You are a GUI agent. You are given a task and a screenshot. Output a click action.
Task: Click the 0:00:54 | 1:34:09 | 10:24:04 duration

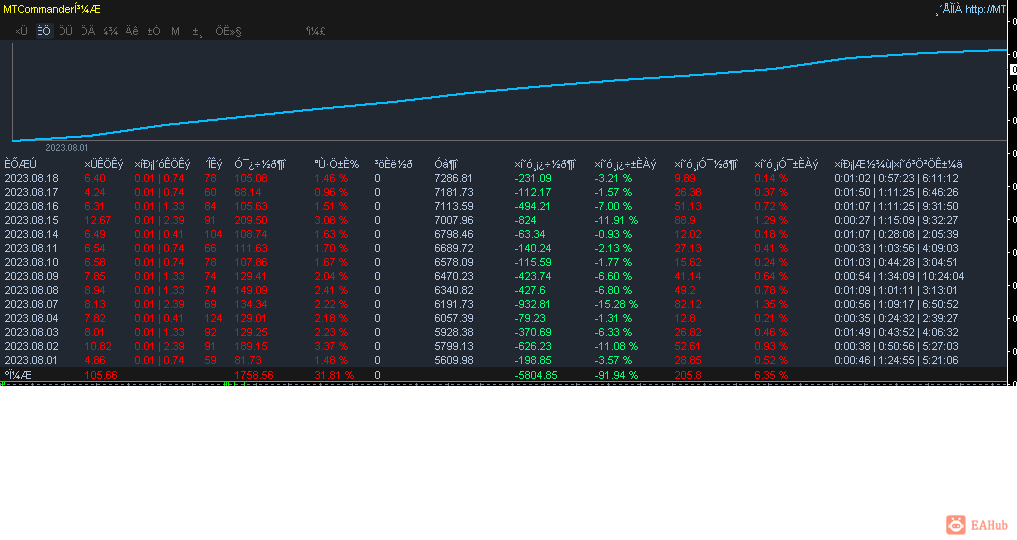899,276
